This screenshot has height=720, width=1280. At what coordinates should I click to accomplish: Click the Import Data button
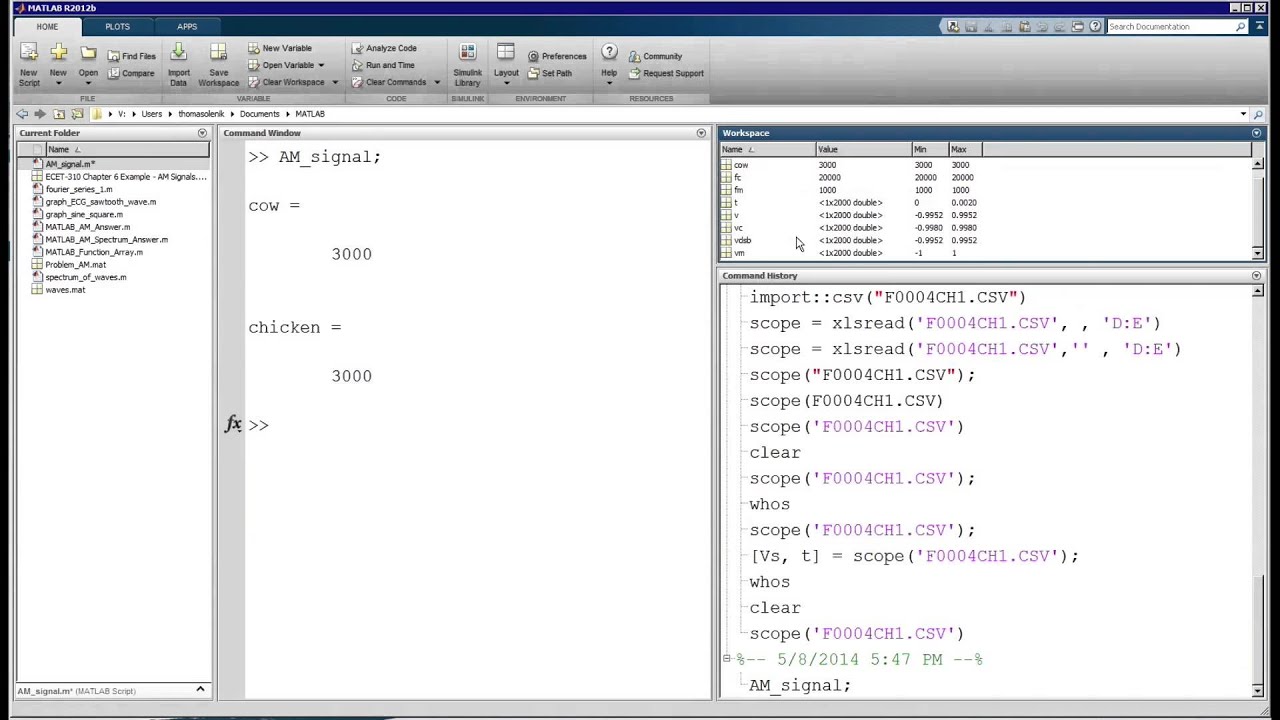coord(178,64)
